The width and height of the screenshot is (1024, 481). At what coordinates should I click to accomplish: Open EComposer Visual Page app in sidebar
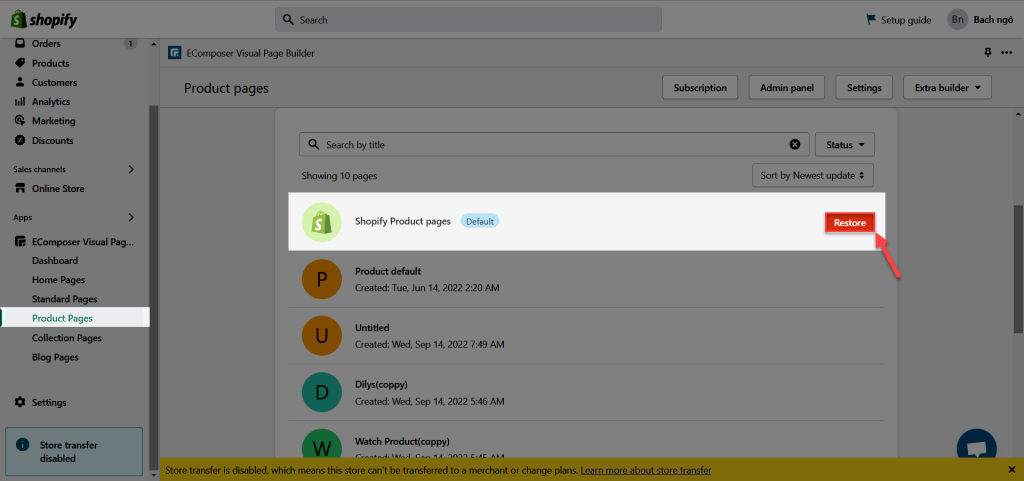click(x=83, y=241)
